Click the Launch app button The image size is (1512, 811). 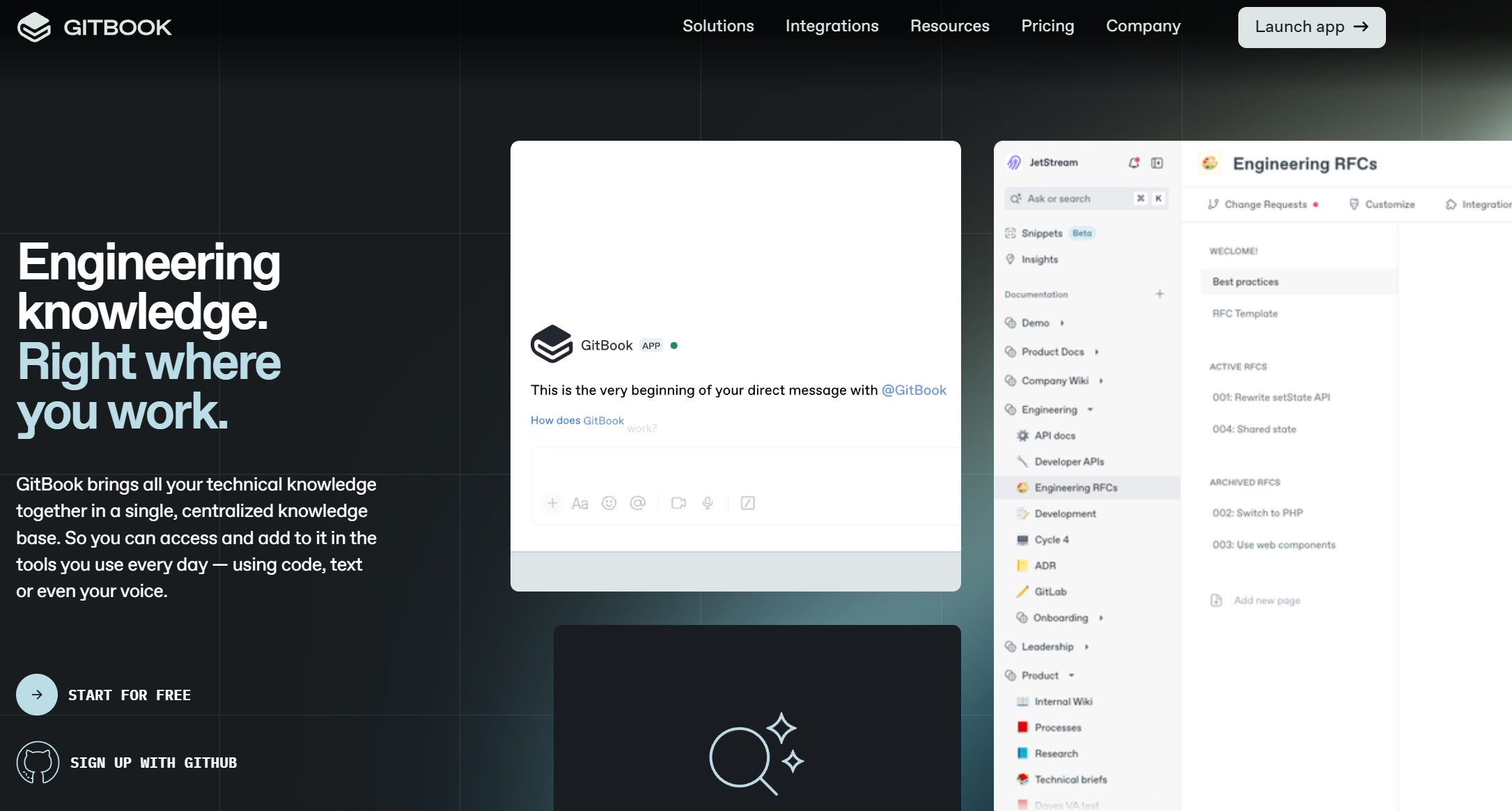1312,27
